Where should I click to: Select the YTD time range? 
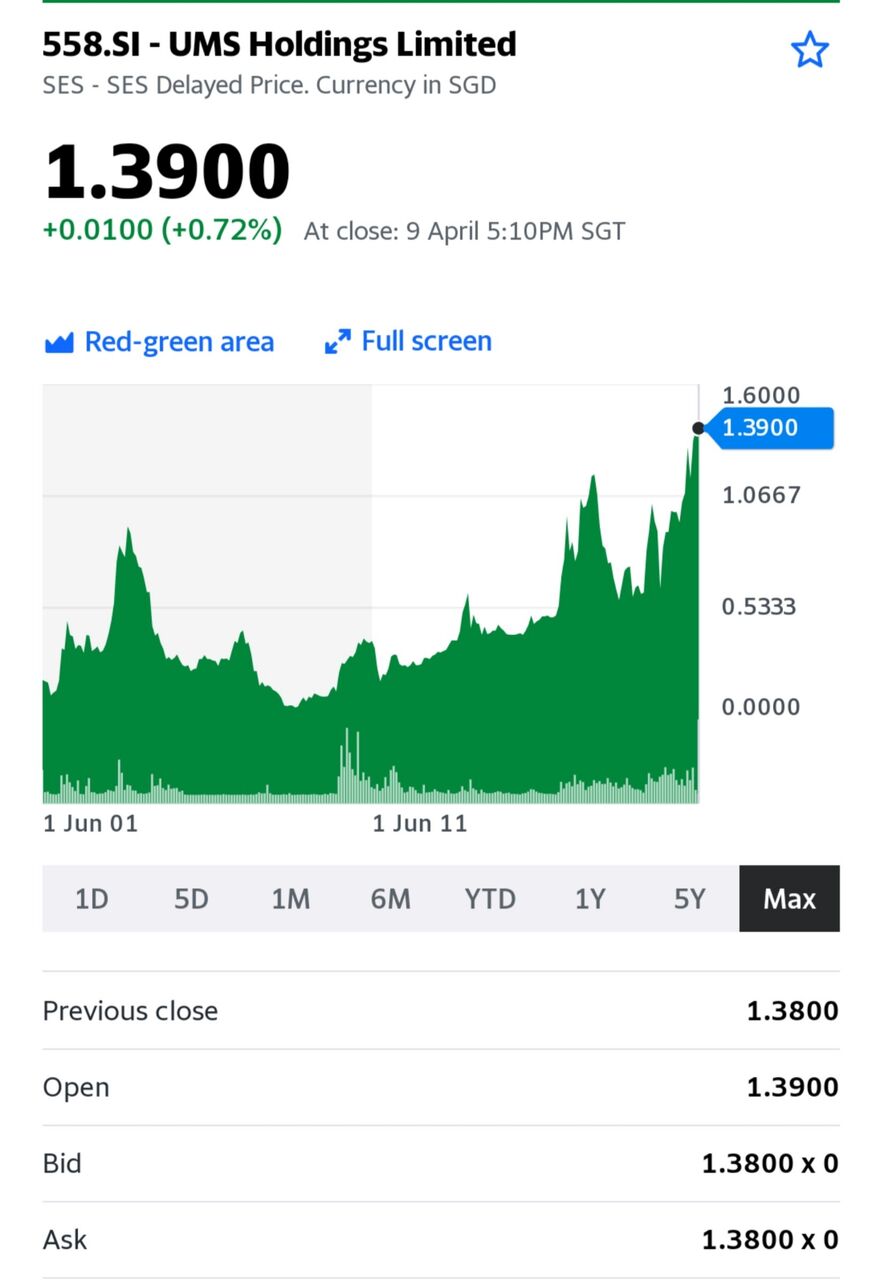tap(490, 899)
